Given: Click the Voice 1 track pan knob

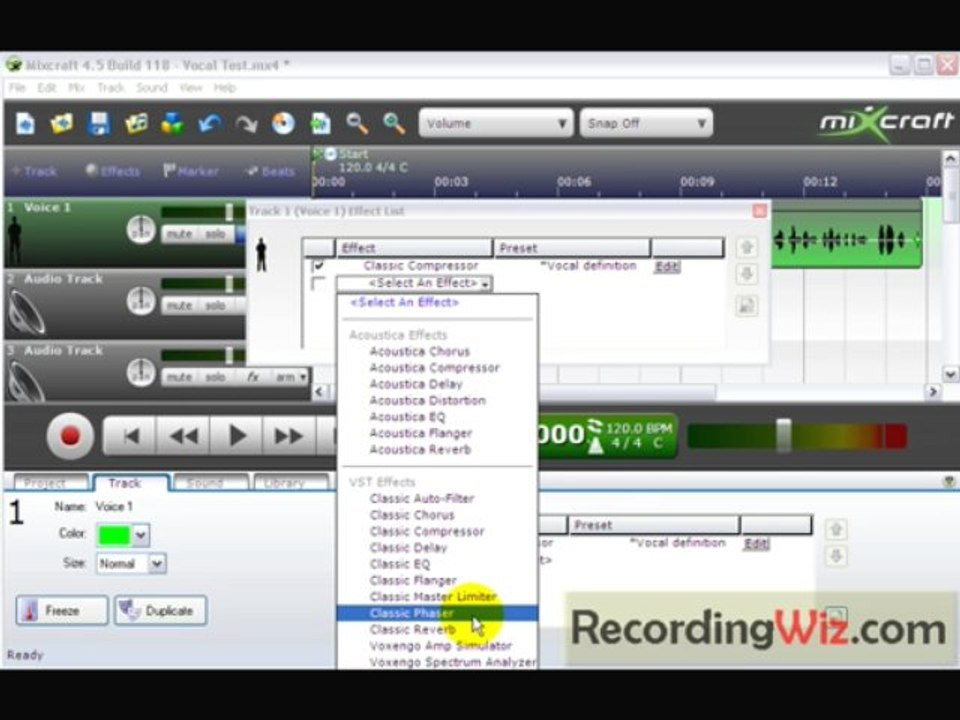Looking at the screenshot, I should tap(140, 230).
